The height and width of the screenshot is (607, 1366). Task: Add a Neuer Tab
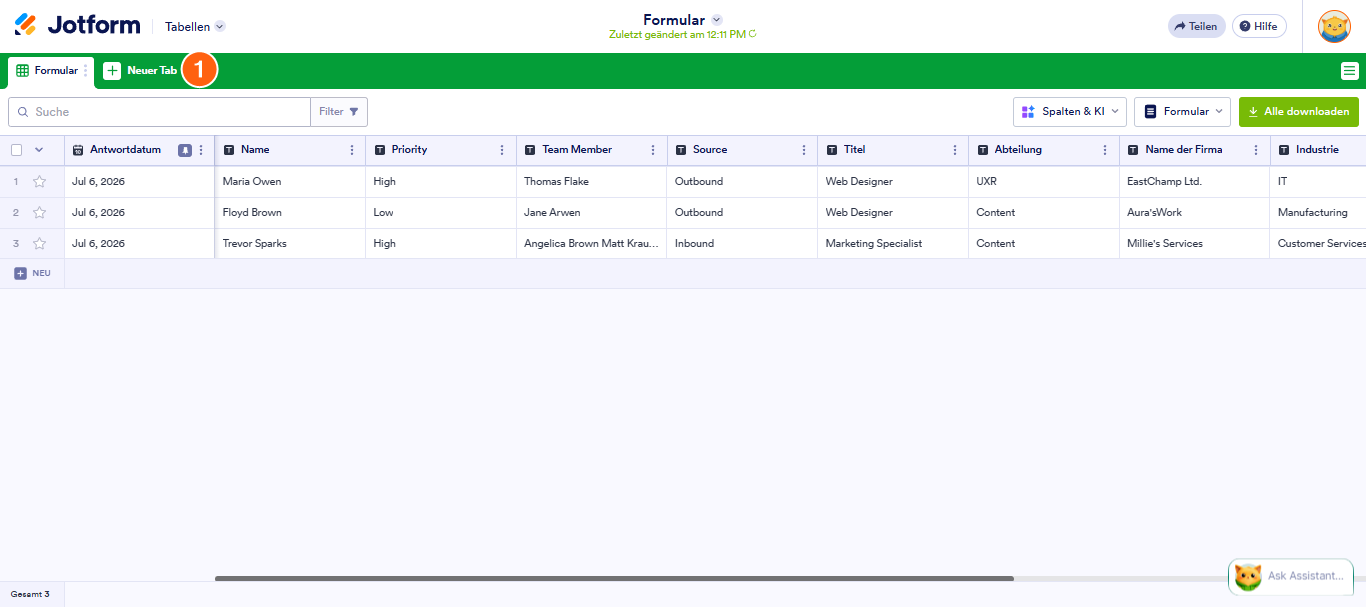pyautogui.click(x=141, y=71)
